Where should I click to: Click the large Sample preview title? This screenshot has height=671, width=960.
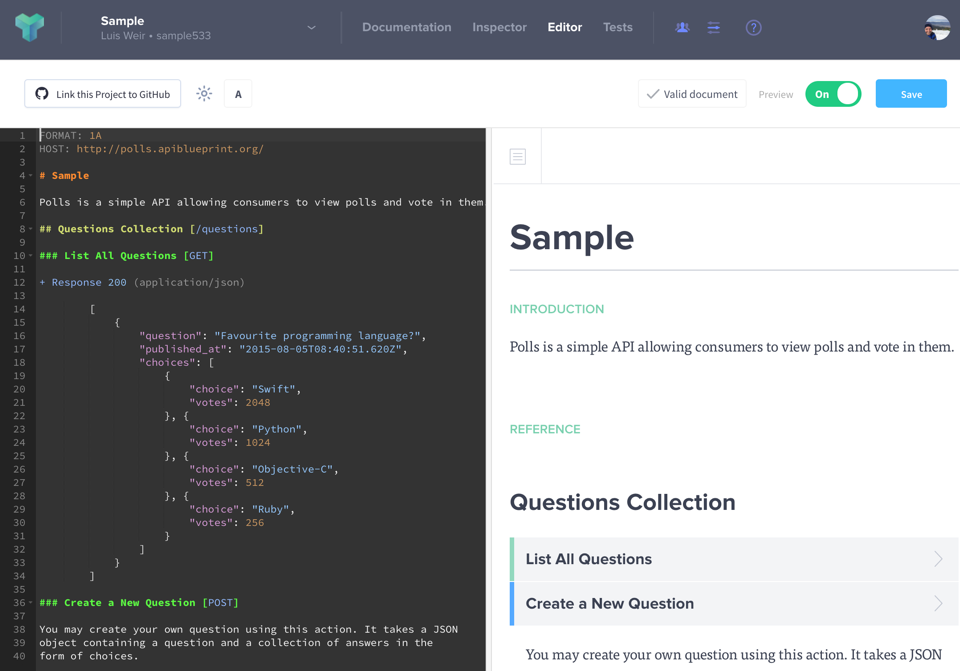(x=572, y=238)
